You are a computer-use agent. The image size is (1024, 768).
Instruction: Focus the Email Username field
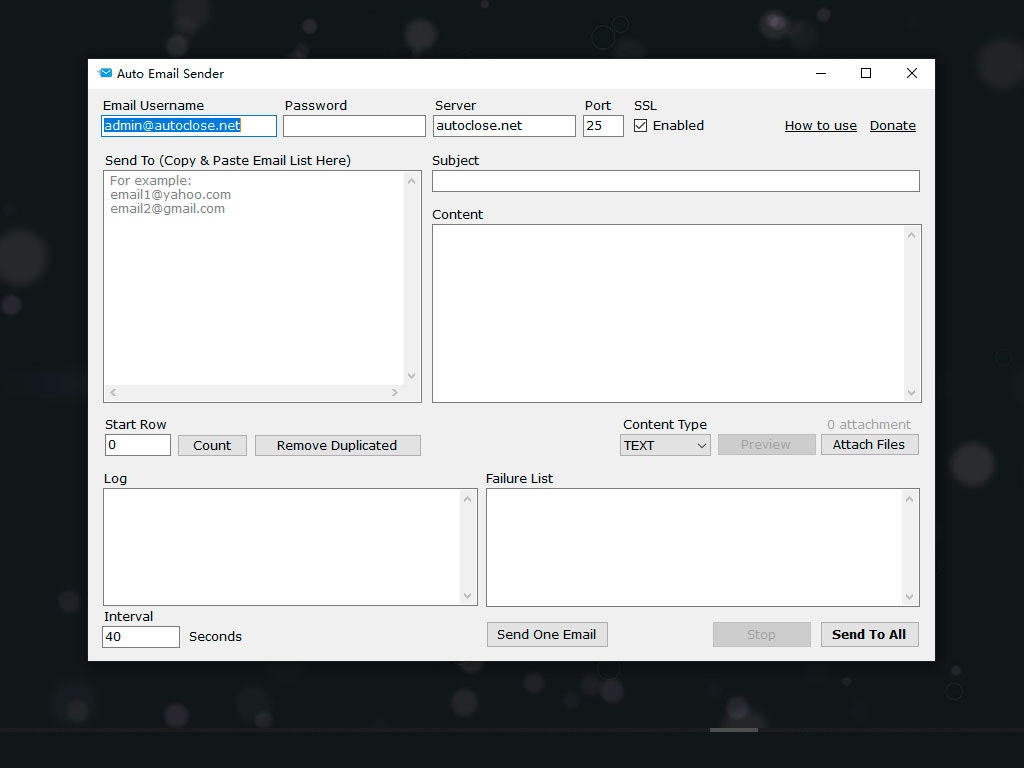click(189, 126)
